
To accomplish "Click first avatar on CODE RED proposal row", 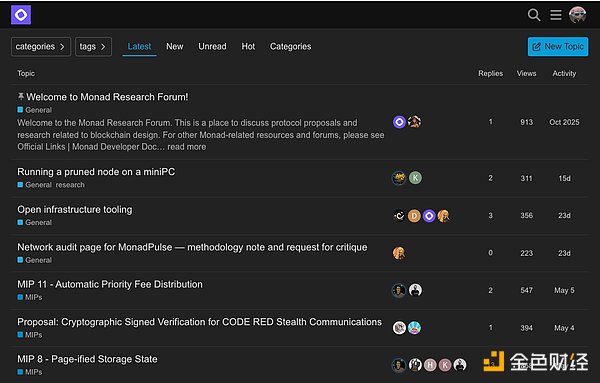I will 399,328.
